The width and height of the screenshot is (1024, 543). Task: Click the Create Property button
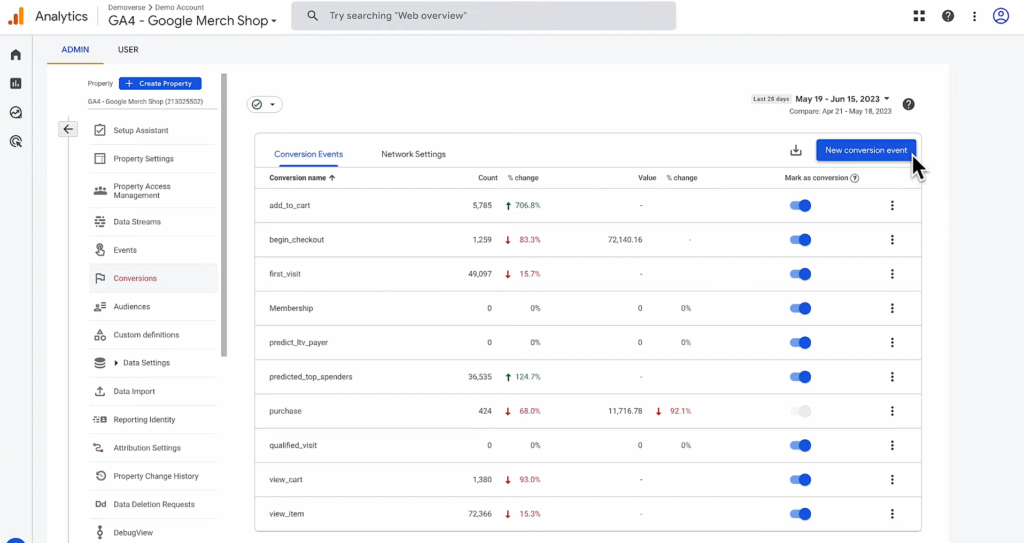(x=160, y=84)
